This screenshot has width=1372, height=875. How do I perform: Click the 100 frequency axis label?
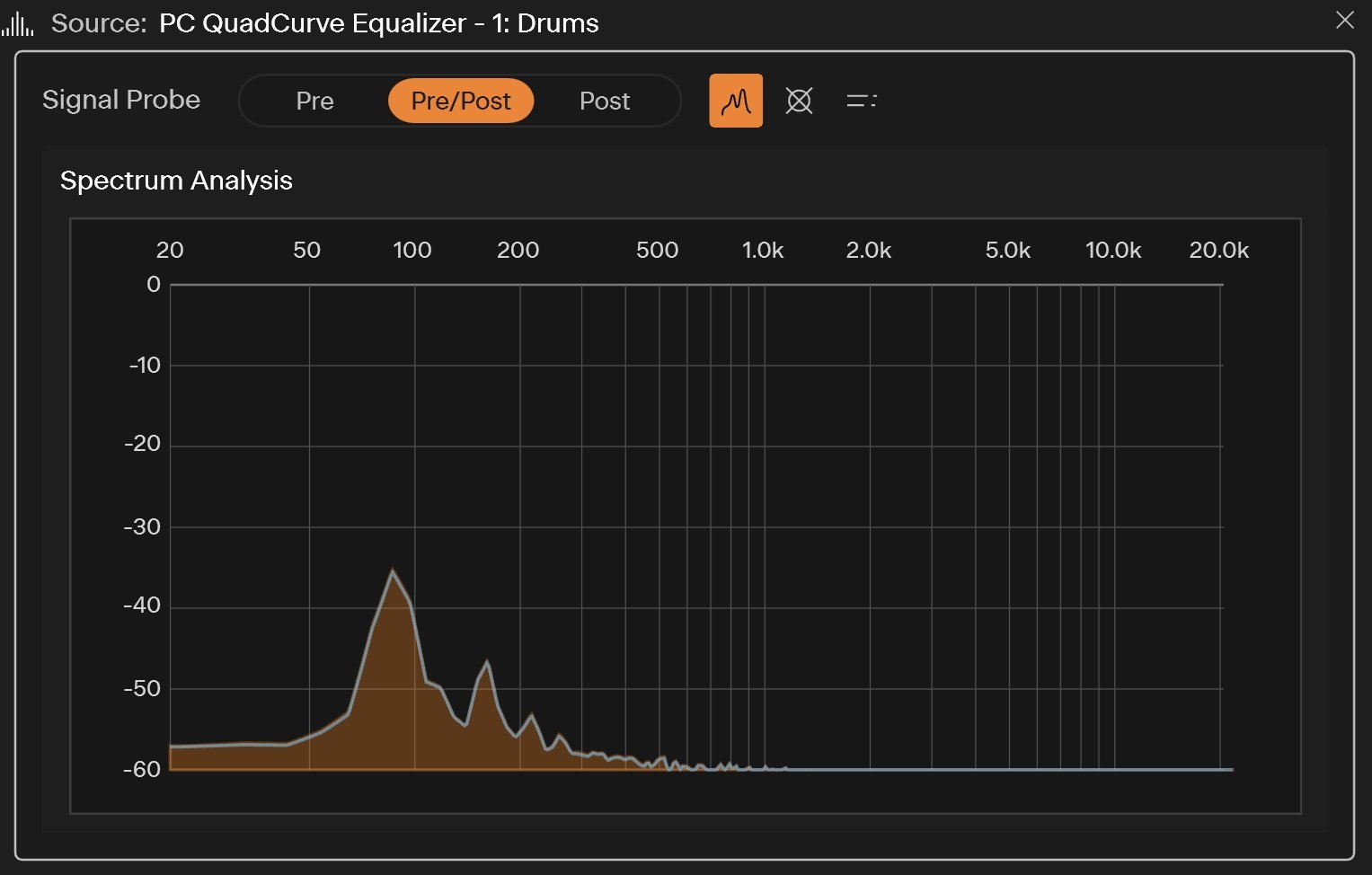tap(412, 251)
